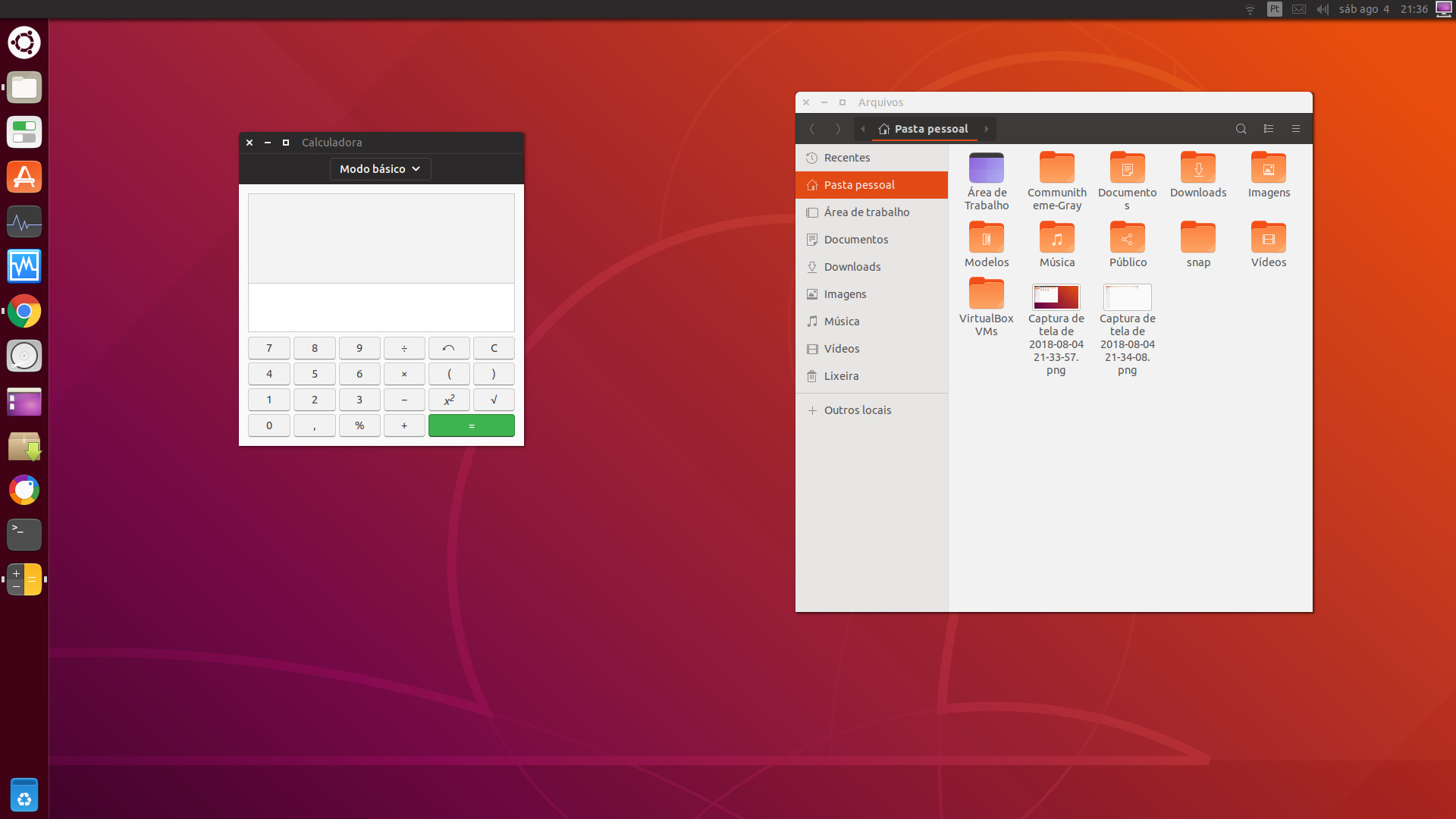Open the Downloads folder icon
Image resolution: width=1456 pixels, height=819 pixels.
click(x=1197, y=168)
